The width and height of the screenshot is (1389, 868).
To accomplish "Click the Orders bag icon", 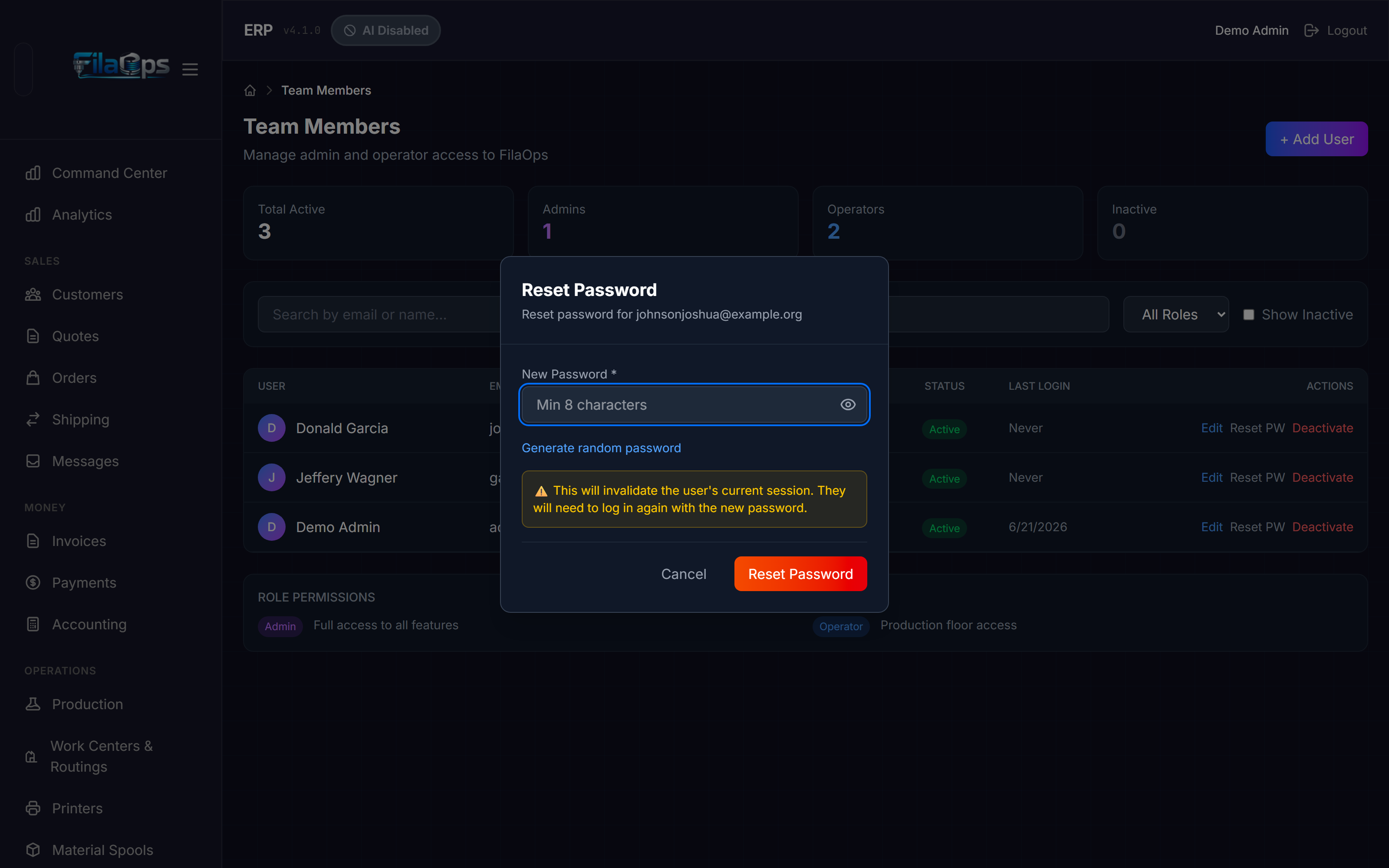I will pyautogui.click(x=33, y=378).
